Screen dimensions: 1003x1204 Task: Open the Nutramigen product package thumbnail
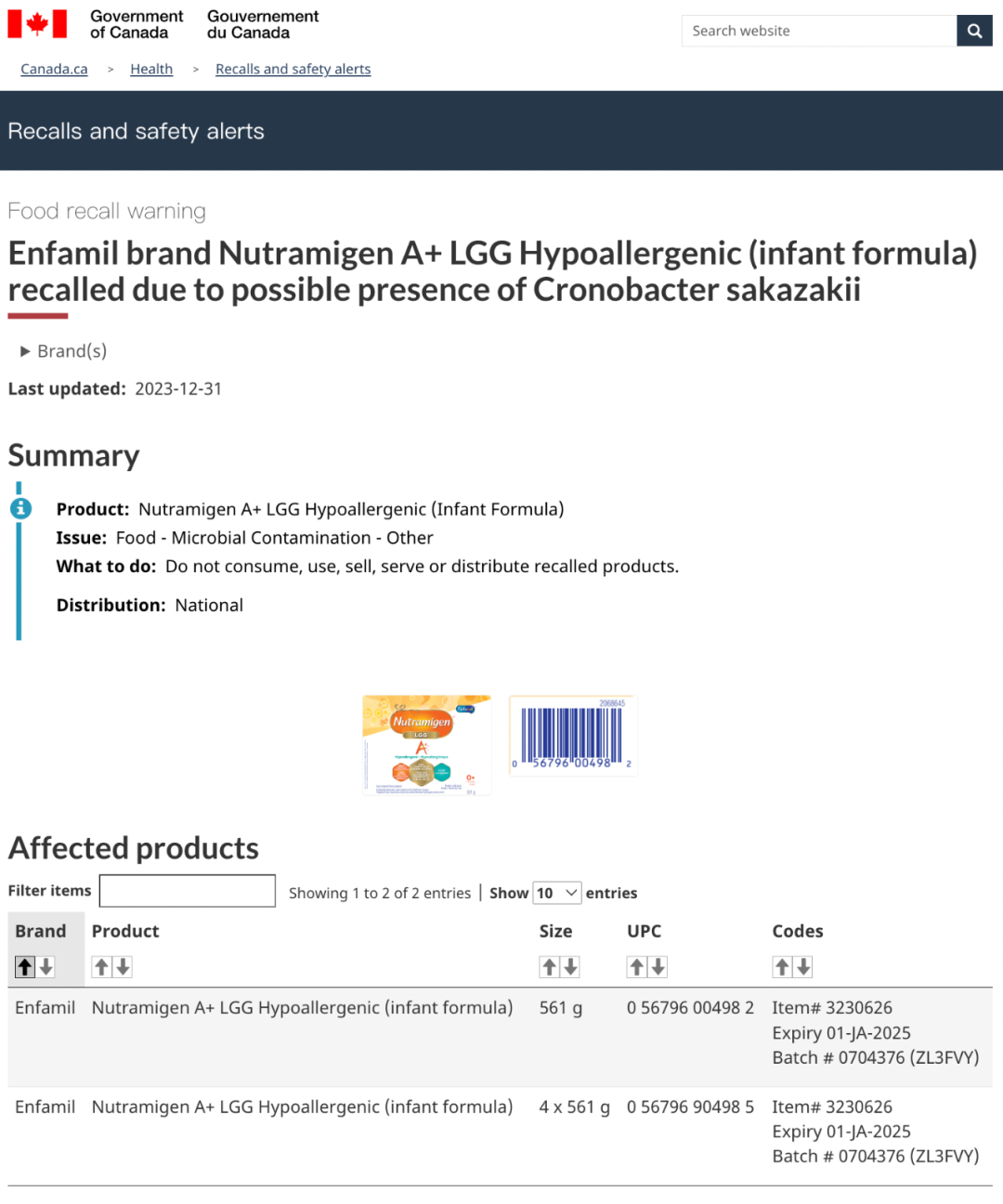[426, 744]
